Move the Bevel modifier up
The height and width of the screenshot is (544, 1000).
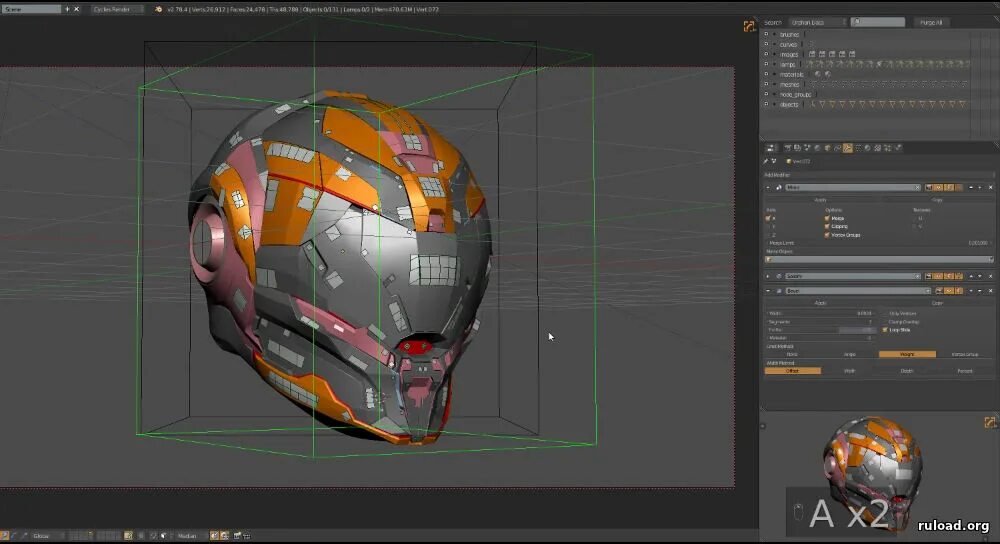(x=971, y=291)
